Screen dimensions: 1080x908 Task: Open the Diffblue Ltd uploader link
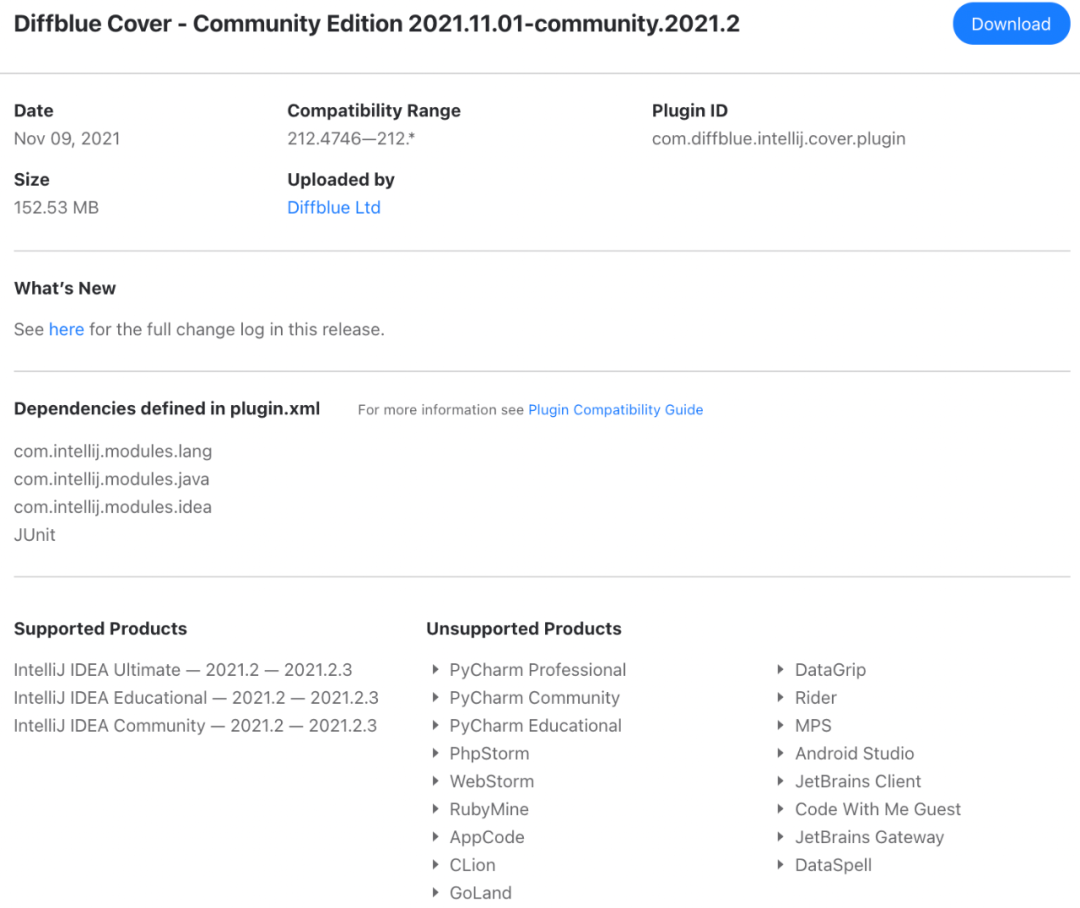pyautogui.click(x=334, y=207)
